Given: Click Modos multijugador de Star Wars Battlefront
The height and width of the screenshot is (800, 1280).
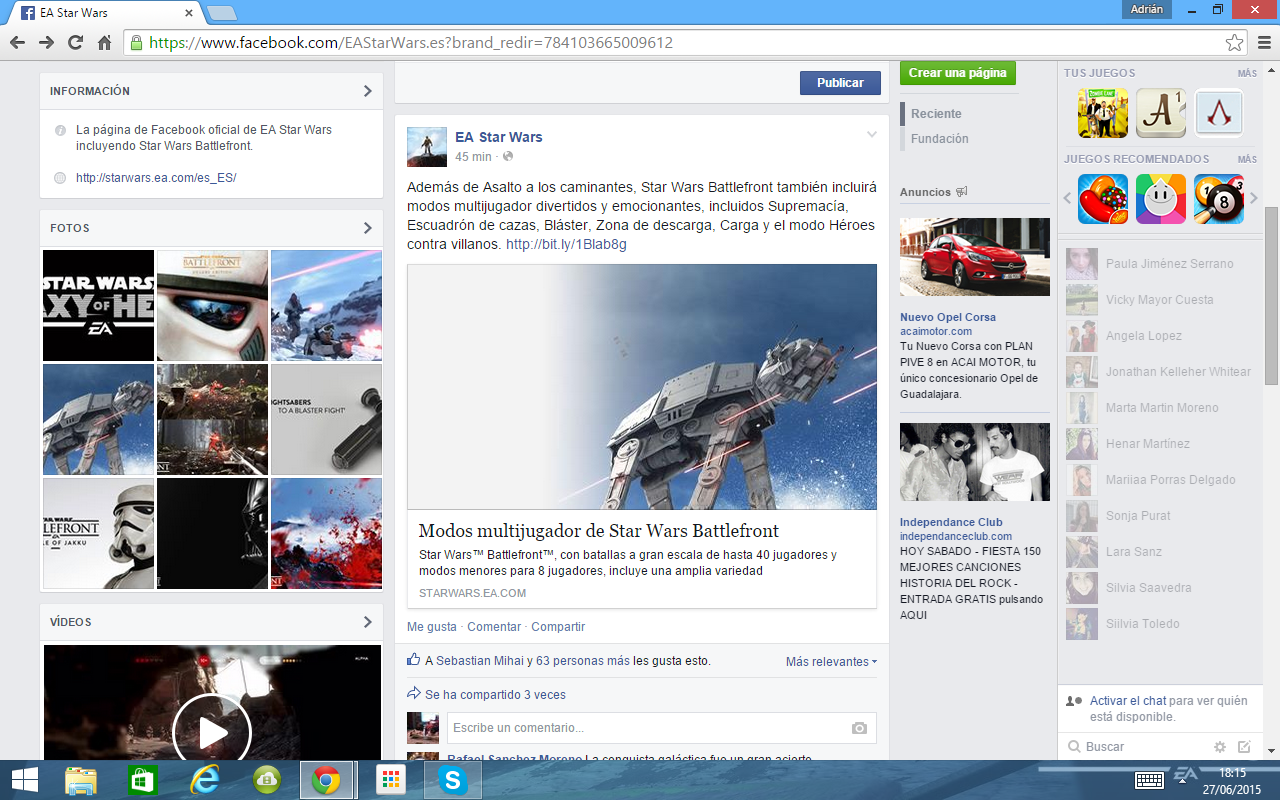Looking at the screenshot, I should tap(598, 531).
